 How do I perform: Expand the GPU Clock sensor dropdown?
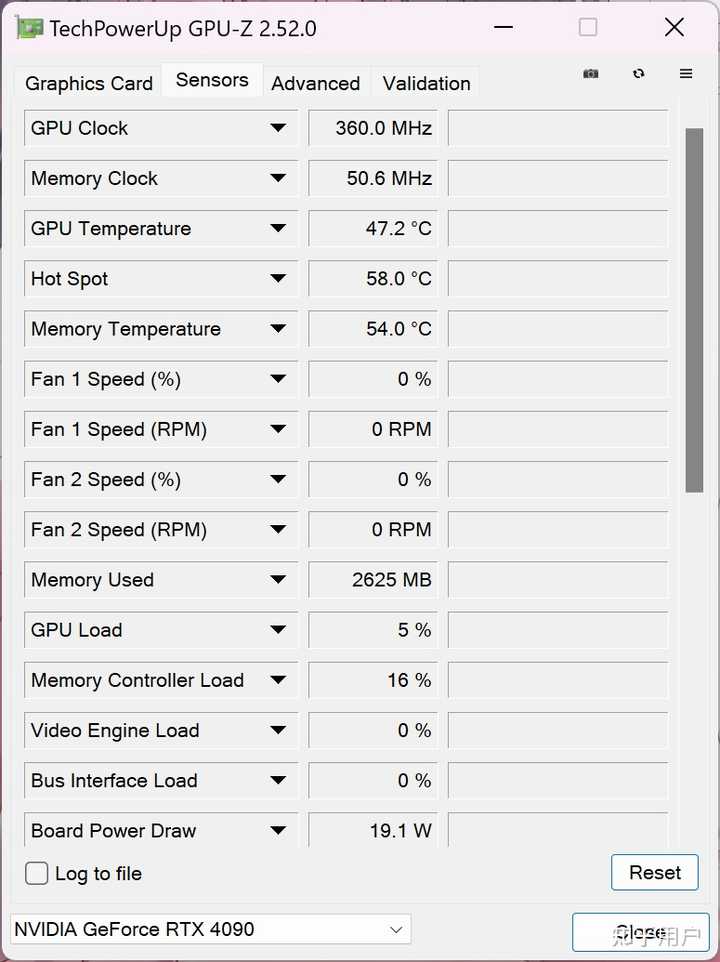(278, 128)
